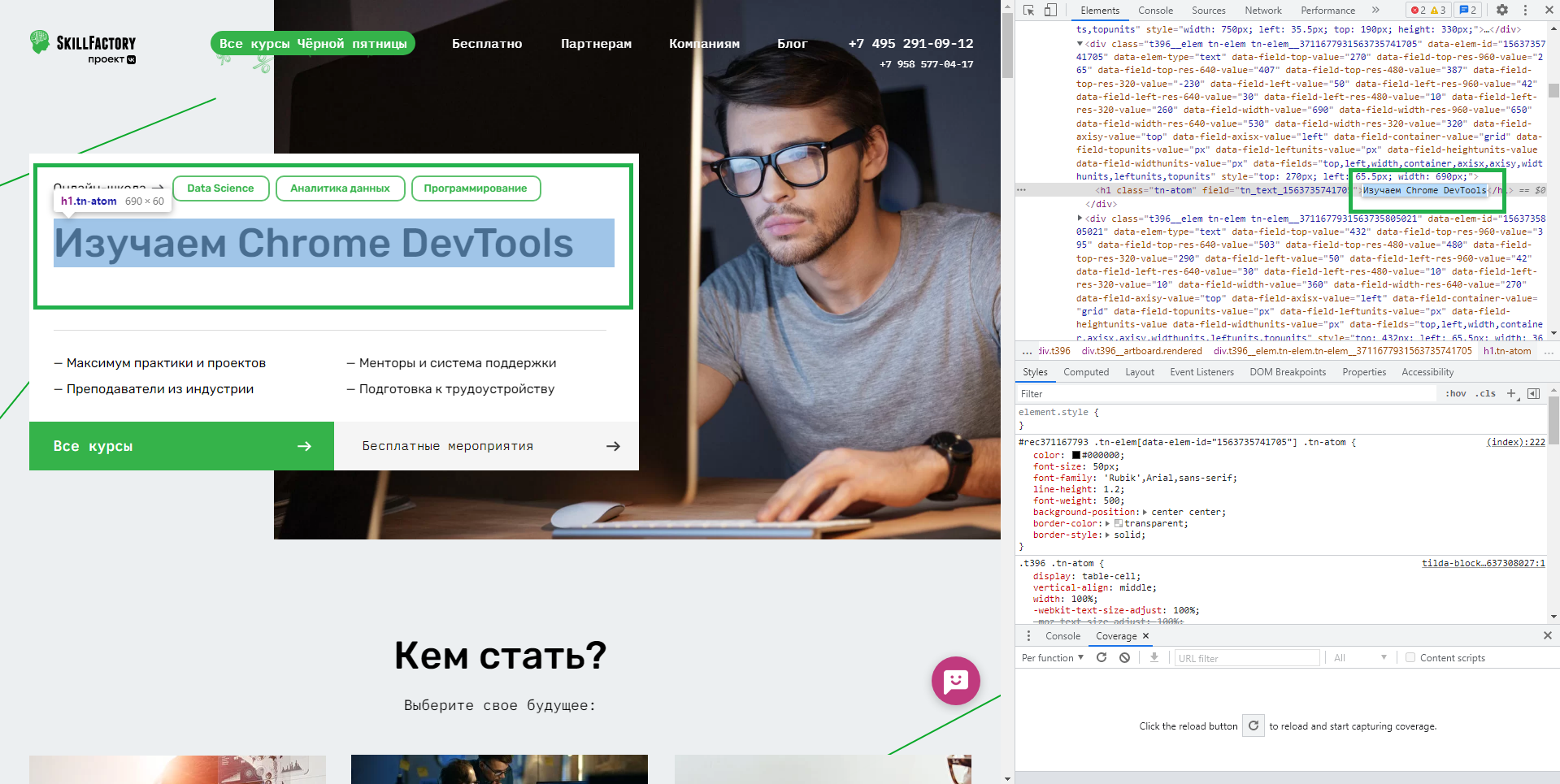Click the new style rule plus icon

coord(1511,394)
